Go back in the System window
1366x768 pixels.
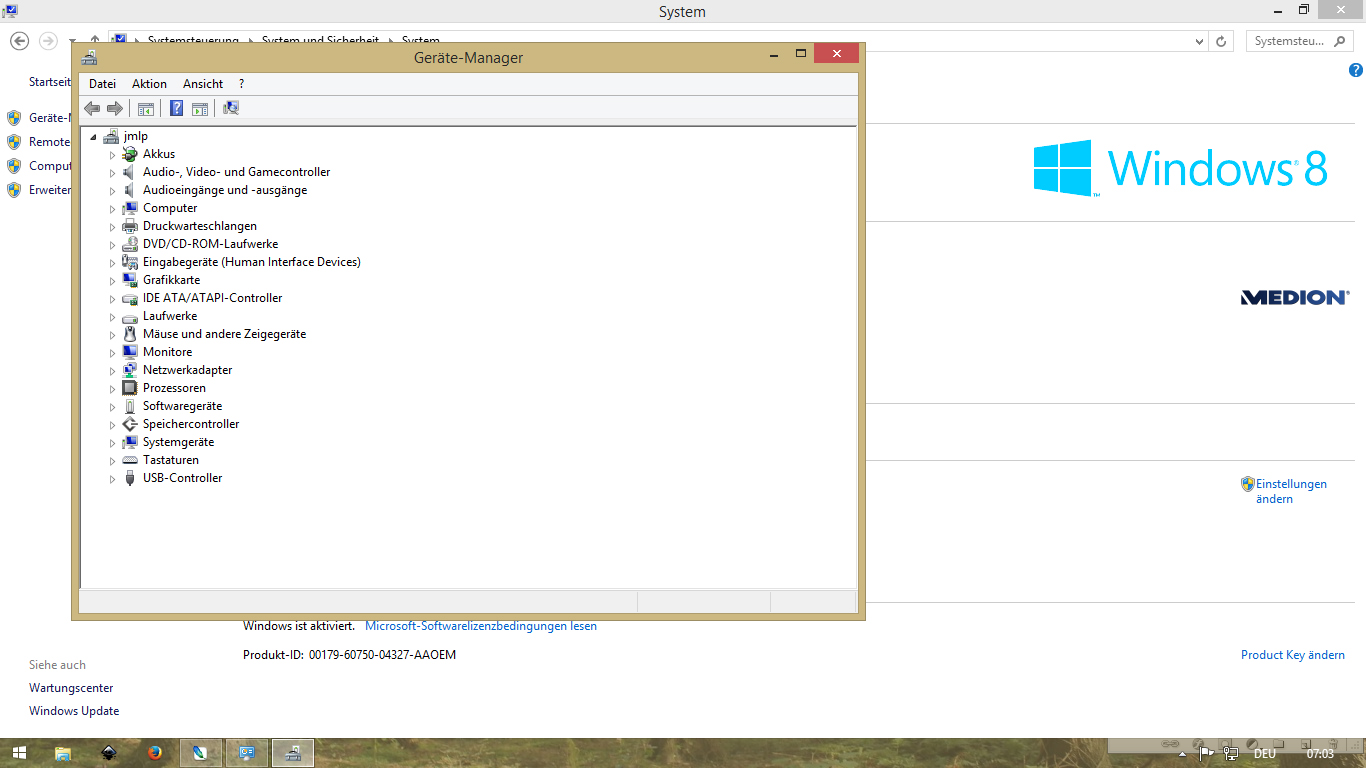(x=19, y=41)
